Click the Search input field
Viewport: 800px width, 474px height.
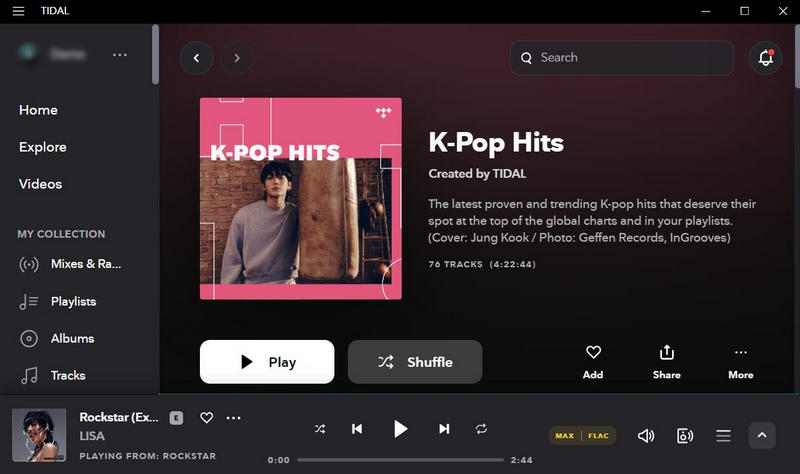click(621, 58)
